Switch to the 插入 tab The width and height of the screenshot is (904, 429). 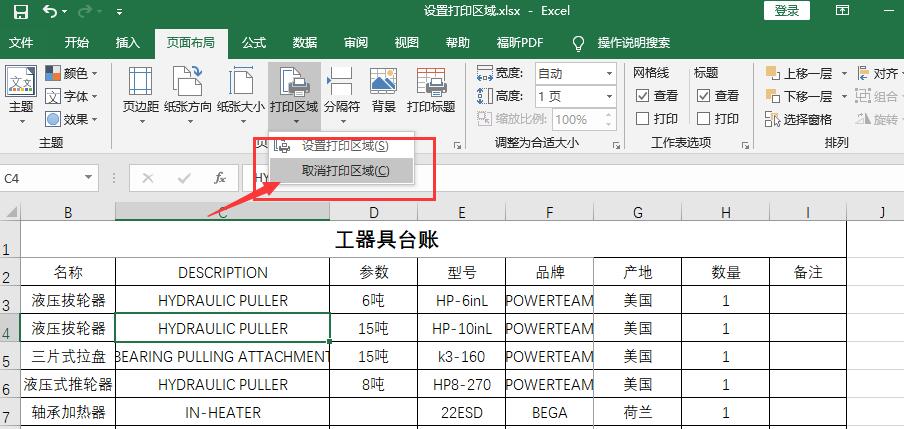click(x=127, y=43)
